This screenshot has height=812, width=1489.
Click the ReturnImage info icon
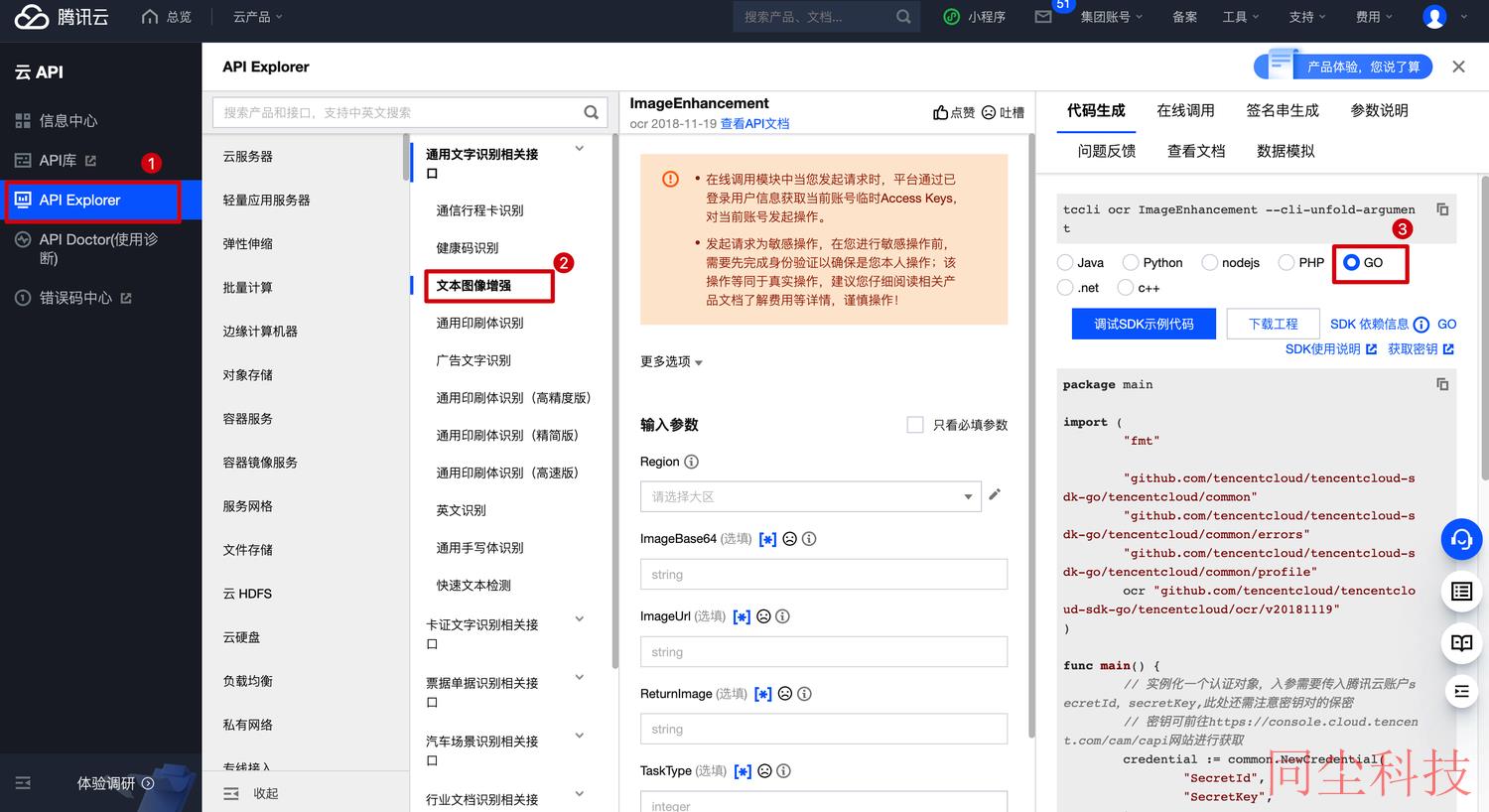(804, 694)
